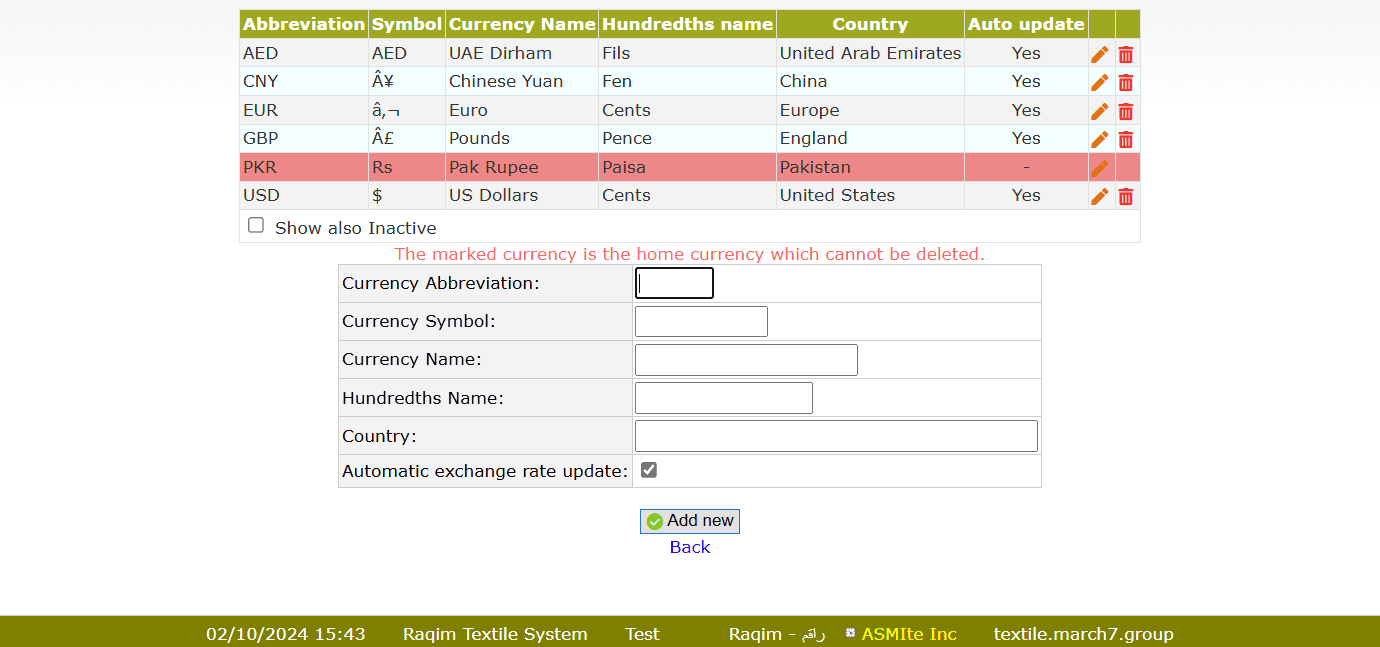Screen dimensions: 1380x647
Task: Delete the USD US Dollars row
Action: [1126, 196]
